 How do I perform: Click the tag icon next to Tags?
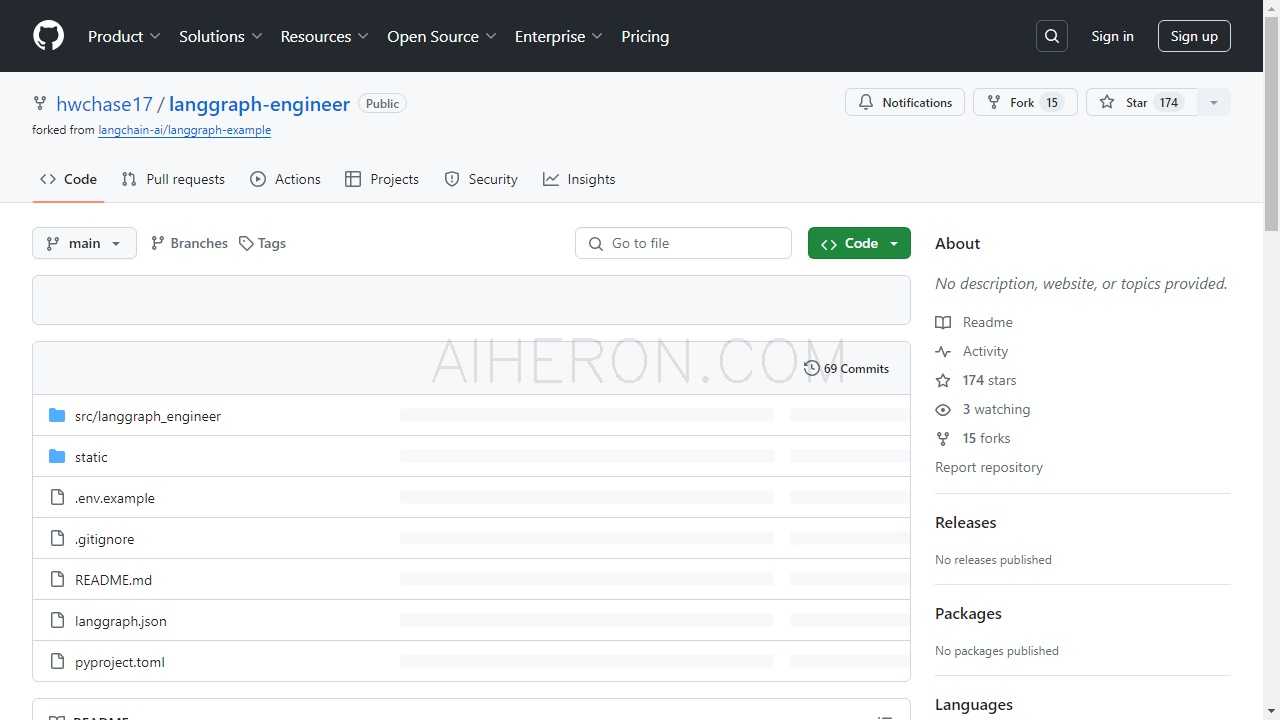246,243
